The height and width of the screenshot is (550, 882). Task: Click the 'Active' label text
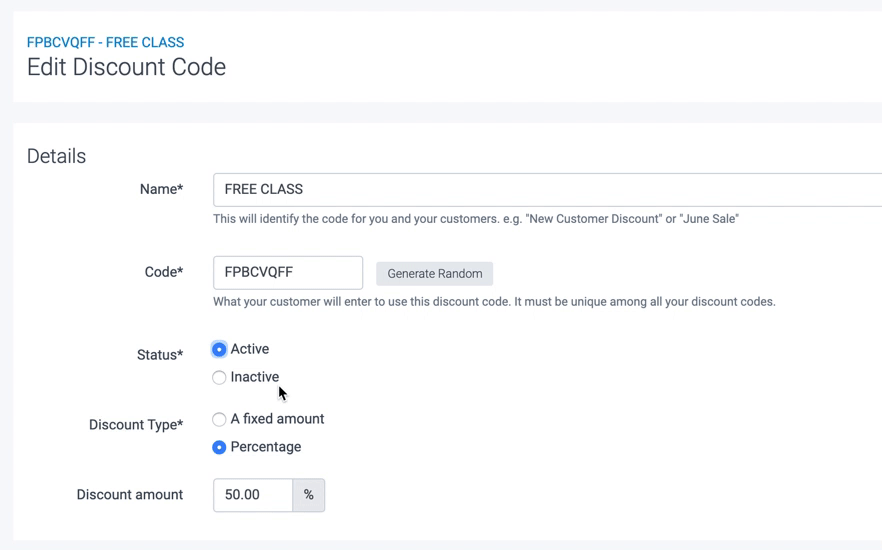tap(250, 349)
